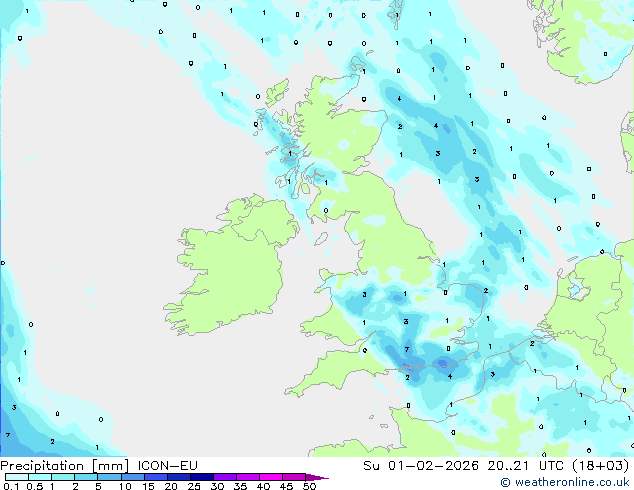Screen dimensions: 634x490
Task: Click the legend label '15'
Action: tap(148, 486)
